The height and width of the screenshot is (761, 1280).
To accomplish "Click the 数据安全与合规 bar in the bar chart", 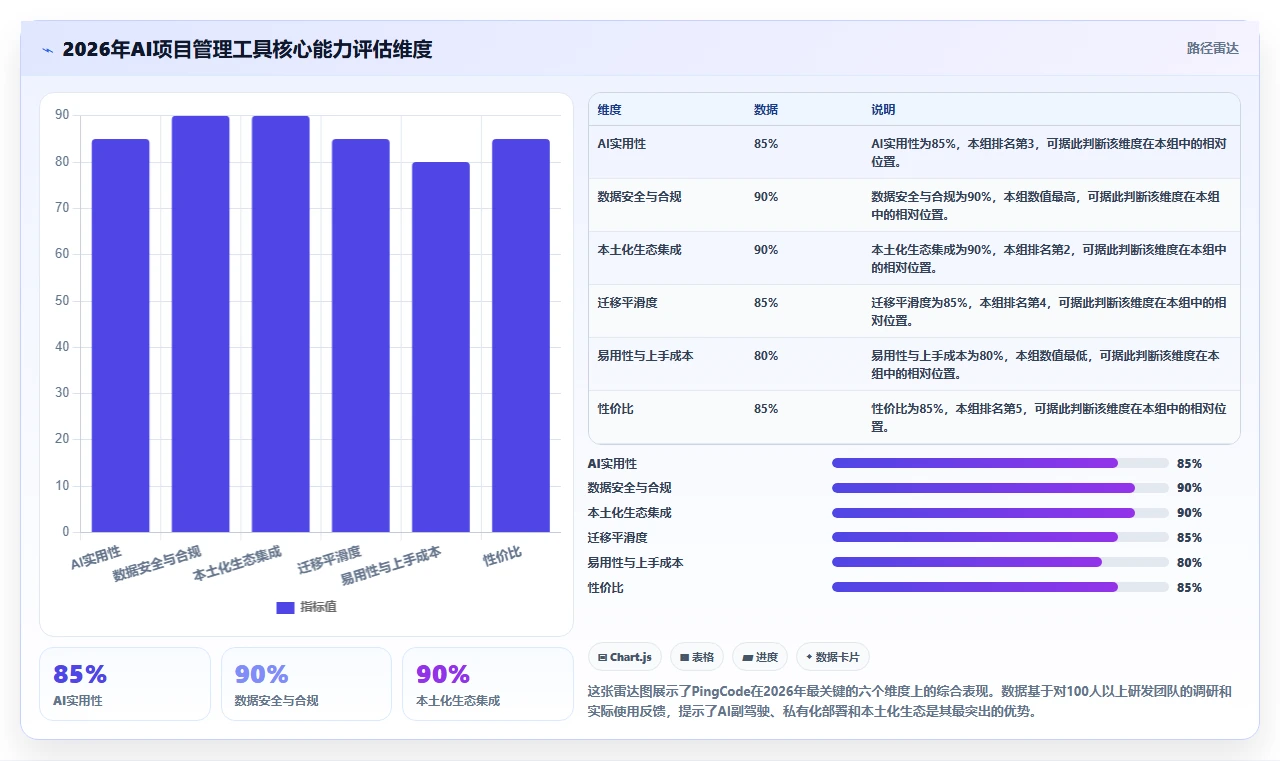I will tap(201, 324).
